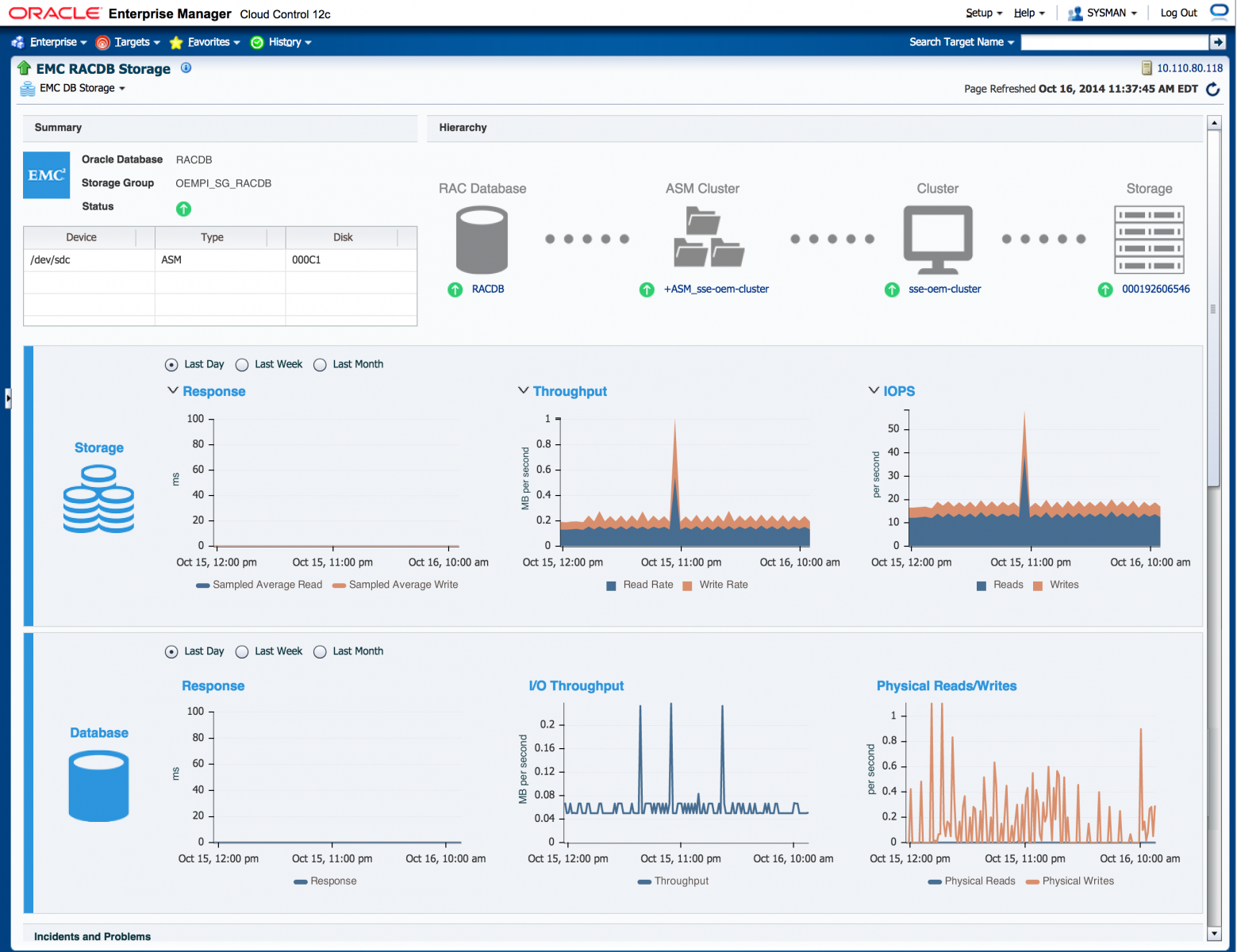Click the Storage rack icon in Hierarchy
Viewport: 1237px width, 952px height.
1148,240
